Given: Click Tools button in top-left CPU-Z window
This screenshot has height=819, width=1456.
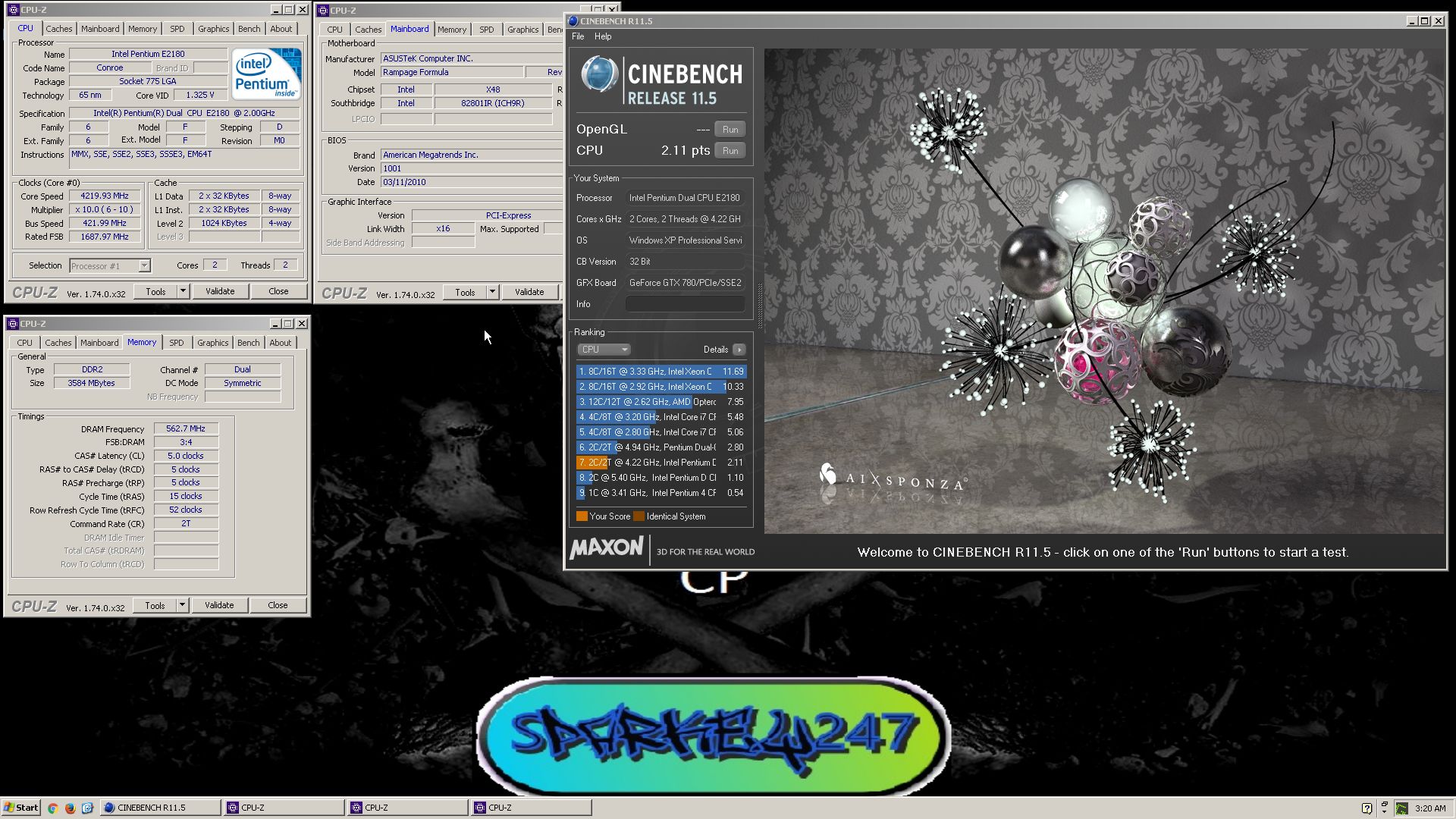Looking at the screenshot, I should coord(155,291).
